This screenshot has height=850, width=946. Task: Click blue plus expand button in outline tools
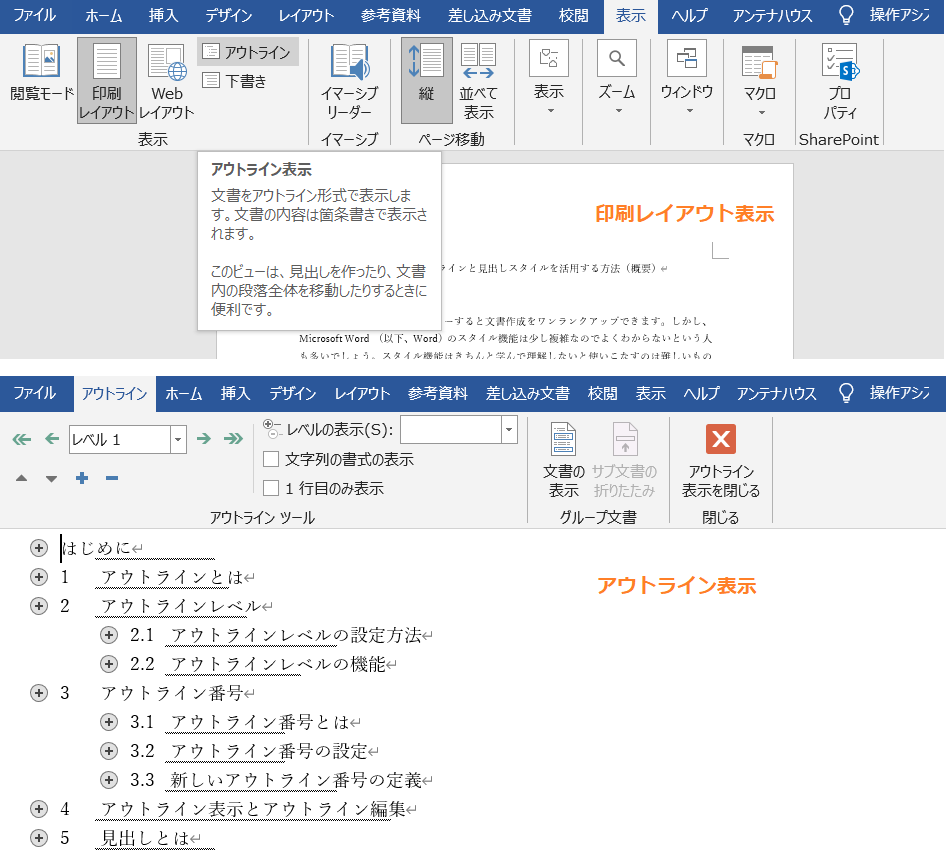[82, 478]
